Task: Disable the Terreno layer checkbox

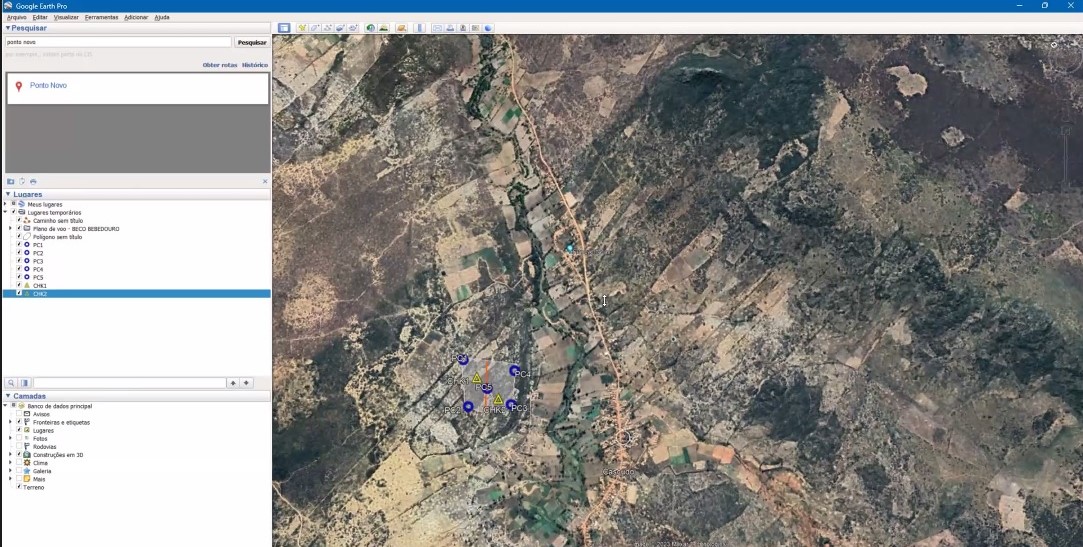Action: pyautogui.click(x=19, y=487)
